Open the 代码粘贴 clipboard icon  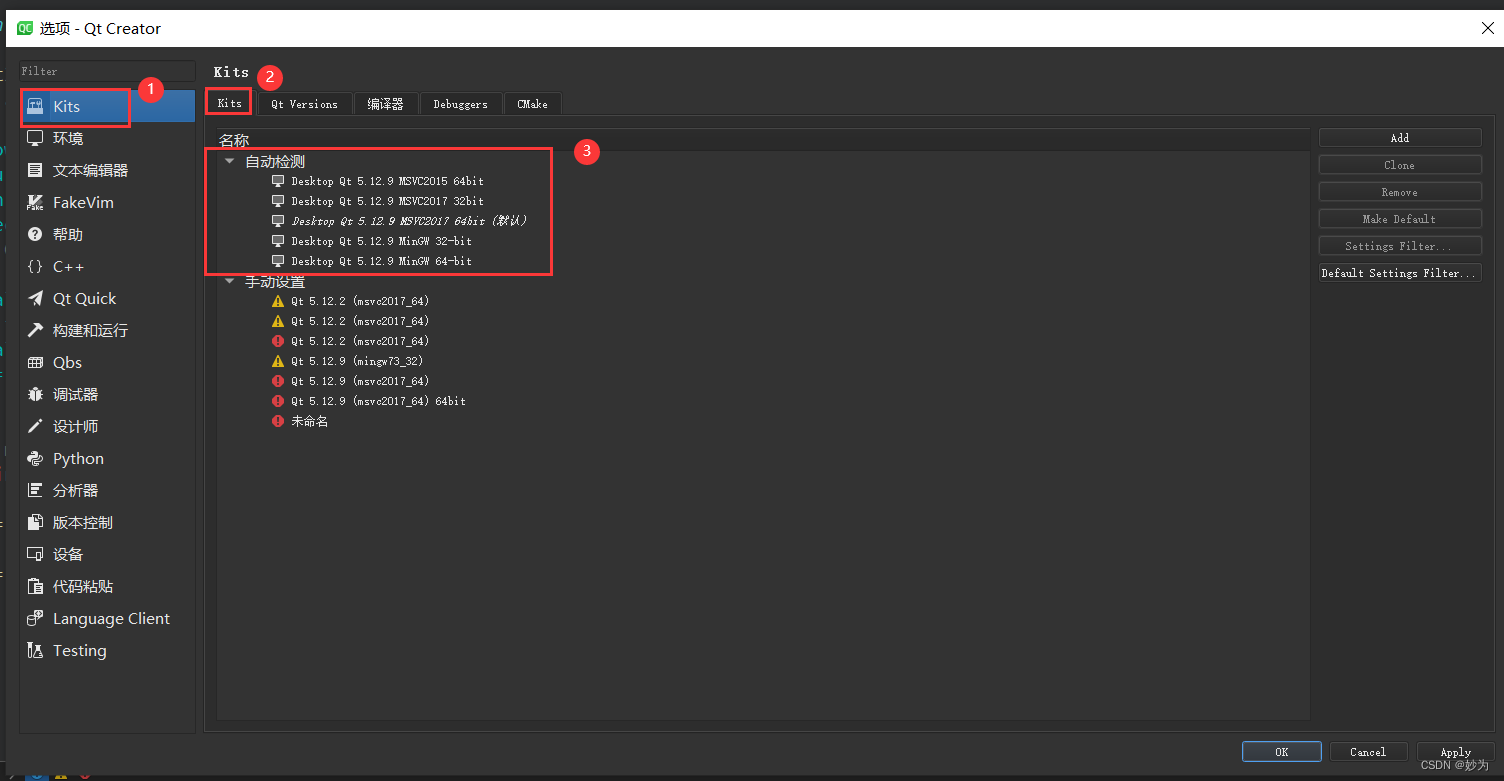click(36, 586)
